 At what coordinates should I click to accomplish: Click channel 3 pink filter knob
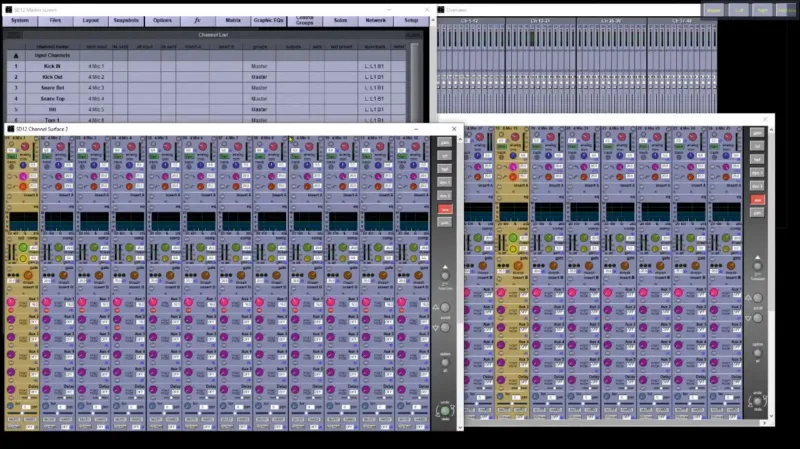pyautogui.click(x=94, y=177)
